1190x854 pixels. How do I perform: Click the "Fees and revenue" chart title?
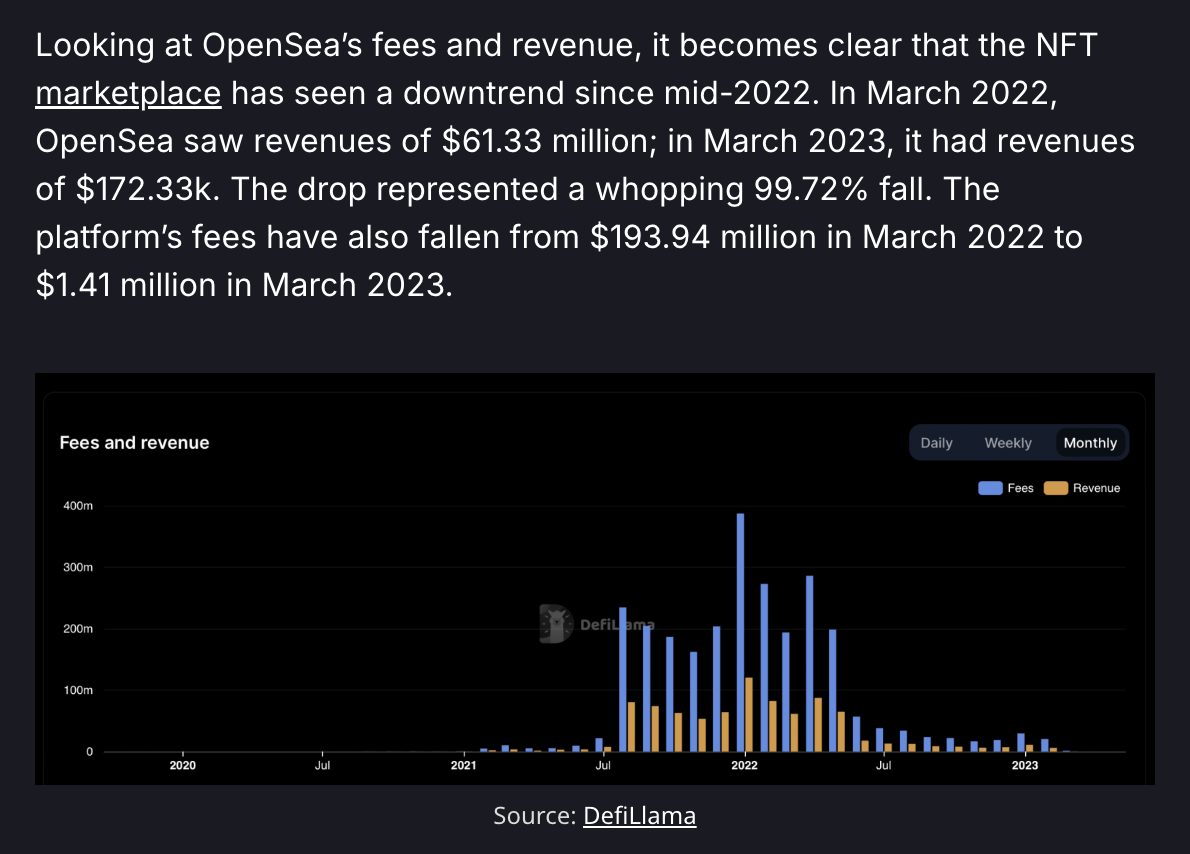click(134, 443)
